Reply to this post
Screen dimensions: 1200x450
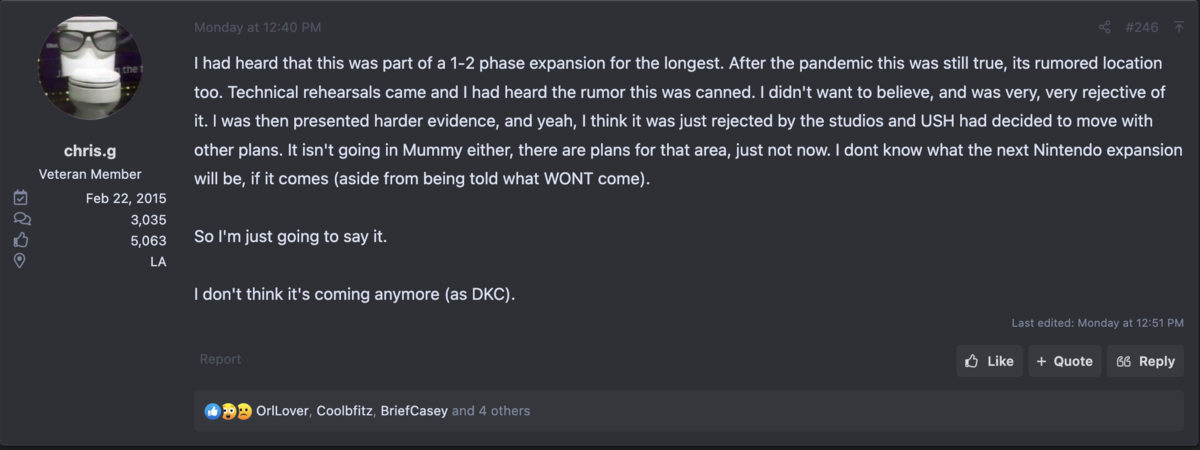[x=1145, y=361]
